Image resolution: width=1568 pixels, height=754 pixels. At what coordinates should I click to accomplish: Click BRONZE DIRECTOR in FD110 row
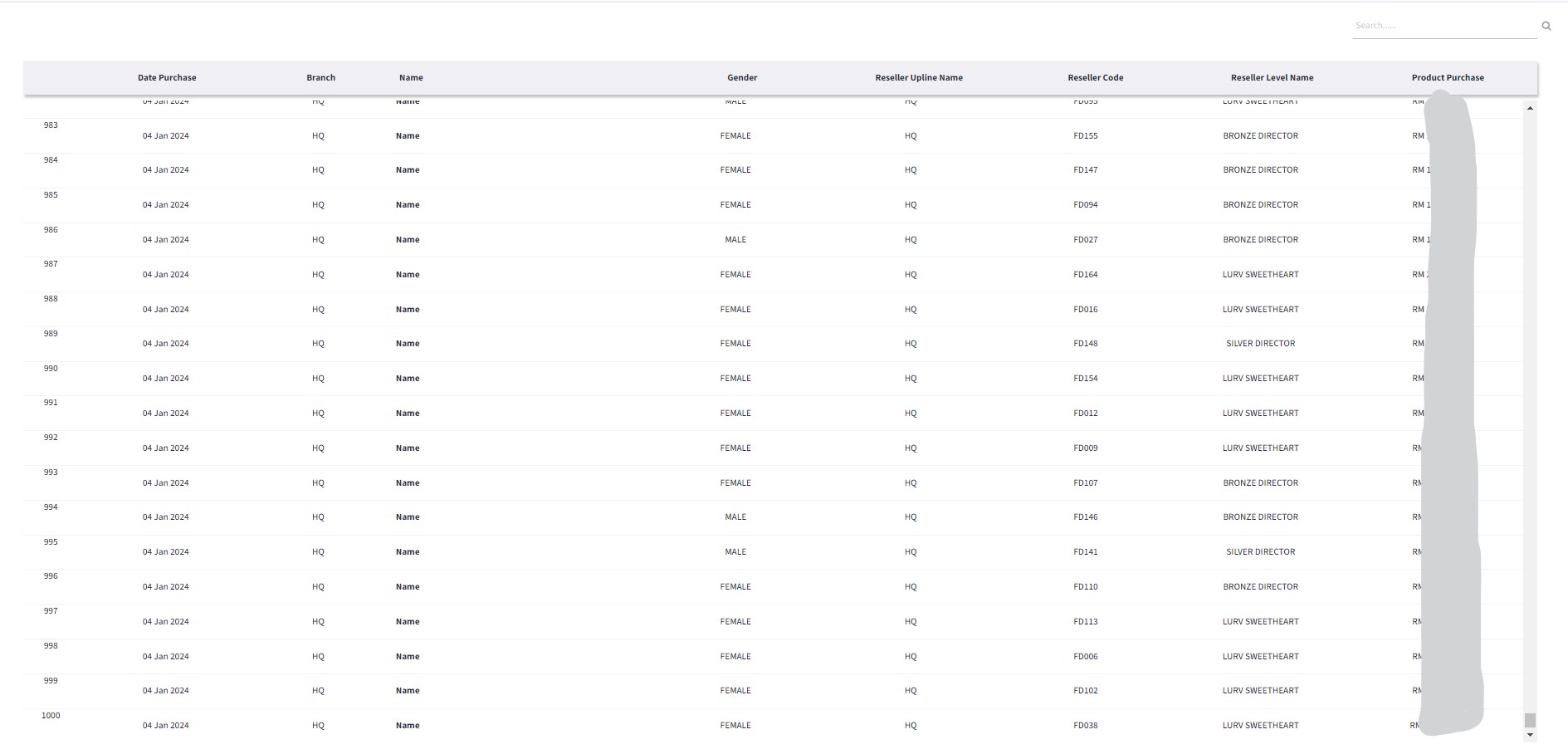coord(1260,586)
